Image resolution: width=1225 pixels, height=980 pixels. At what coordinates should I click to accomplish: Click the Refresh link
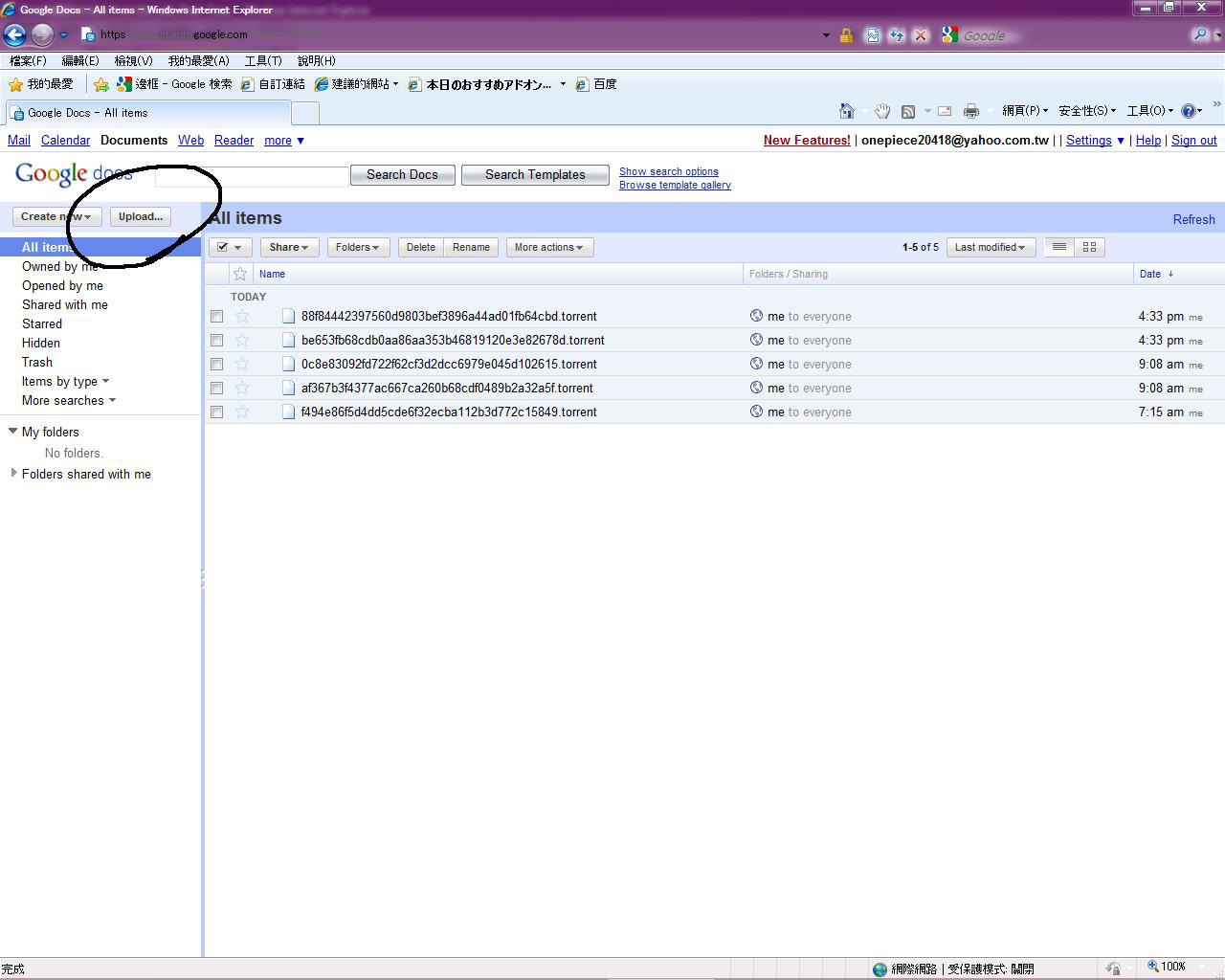(x=1193, y=219)
